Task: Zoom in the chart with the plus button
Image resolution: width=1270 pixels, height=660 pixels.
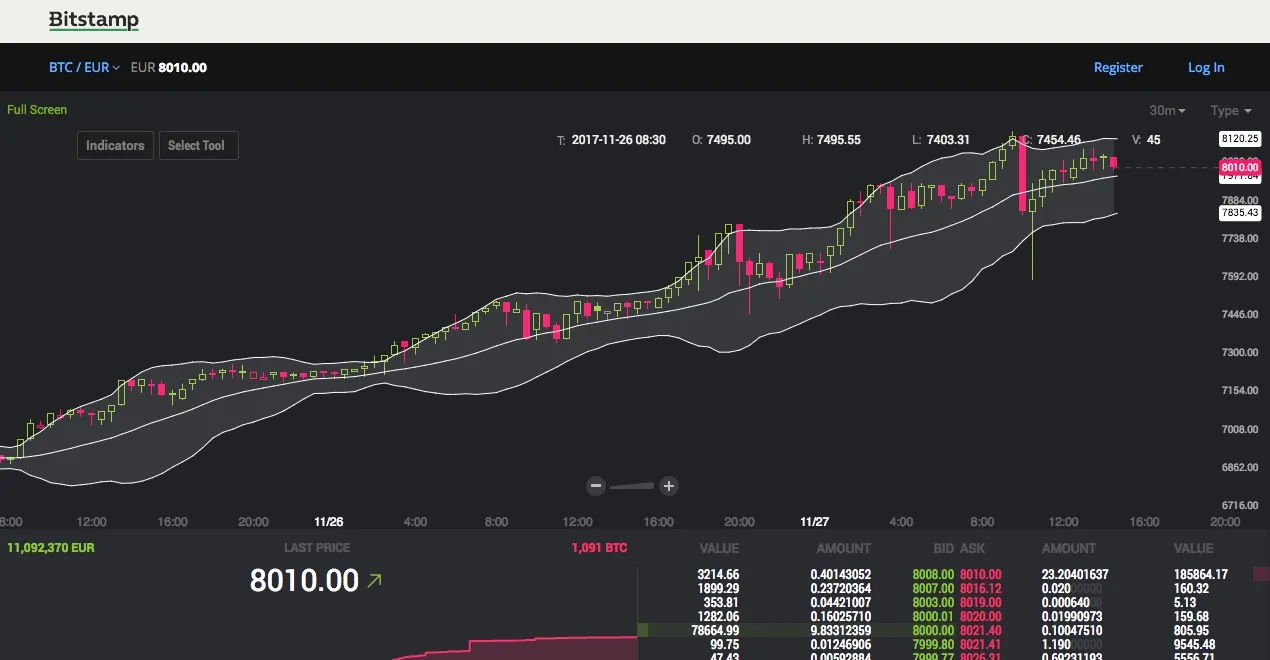Action: tap(669, 486)
